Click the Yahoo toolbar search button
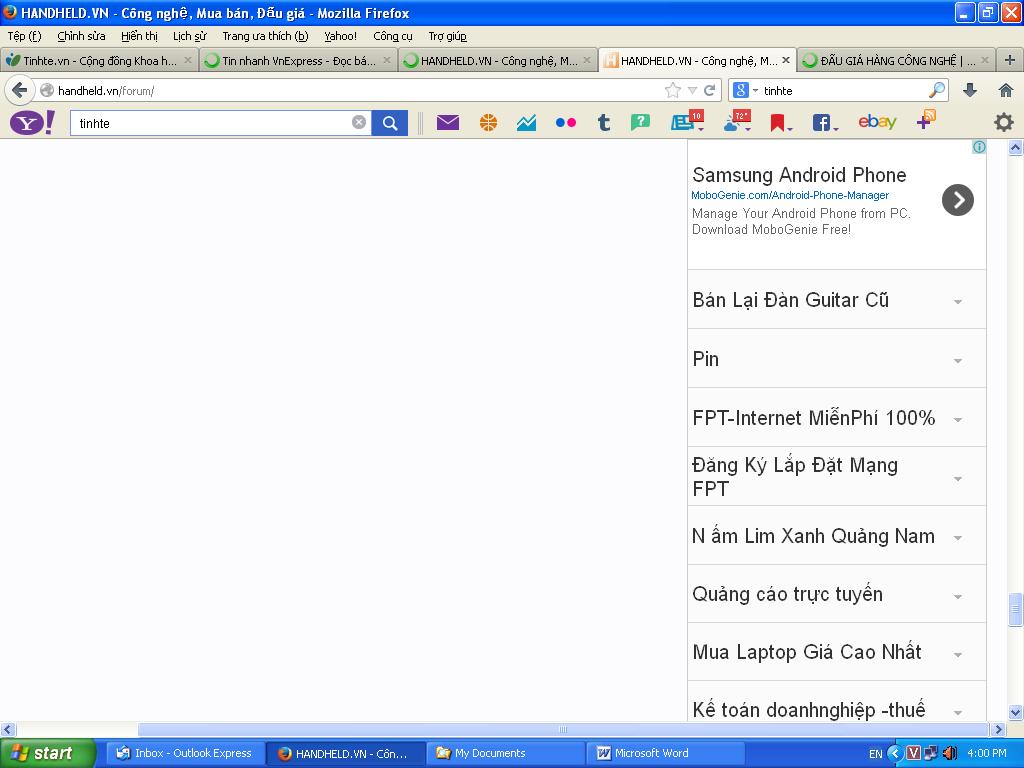This screenshot has width=1024, height=768. 390,123
